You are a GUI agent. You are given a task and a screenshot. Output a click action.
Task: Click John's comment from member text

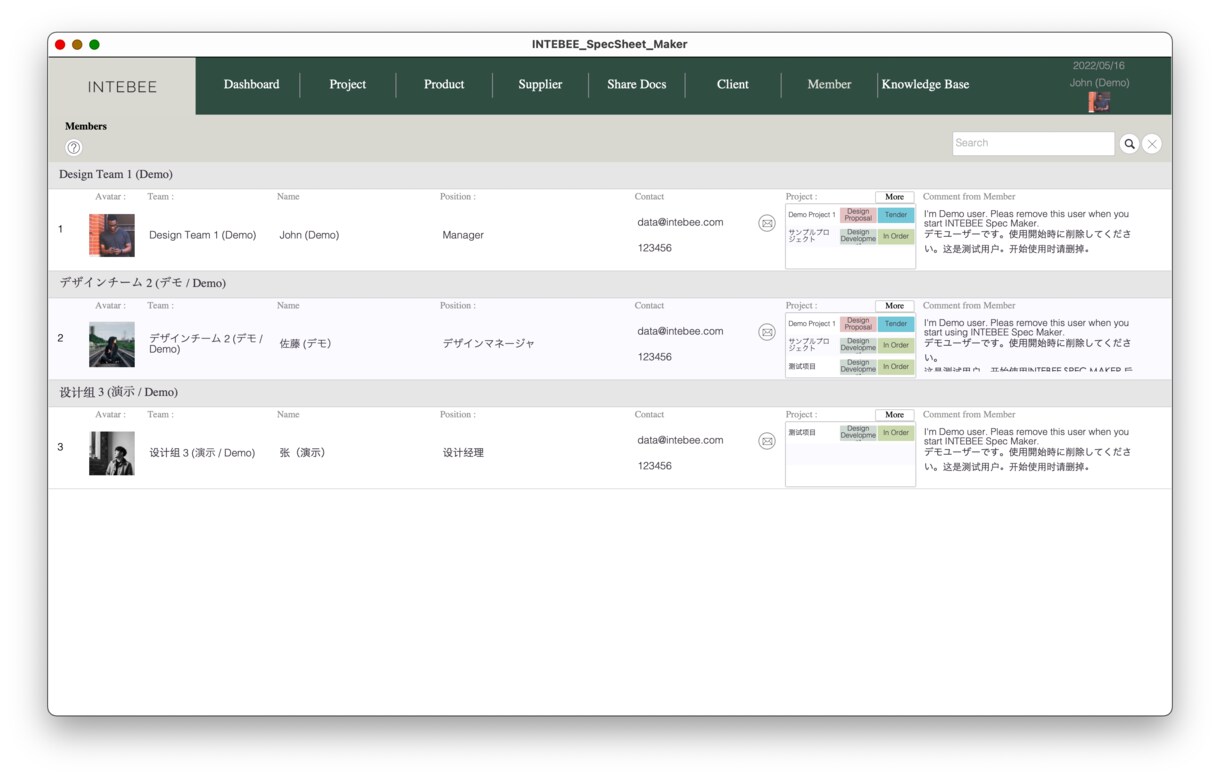(x=1028, y=231)
